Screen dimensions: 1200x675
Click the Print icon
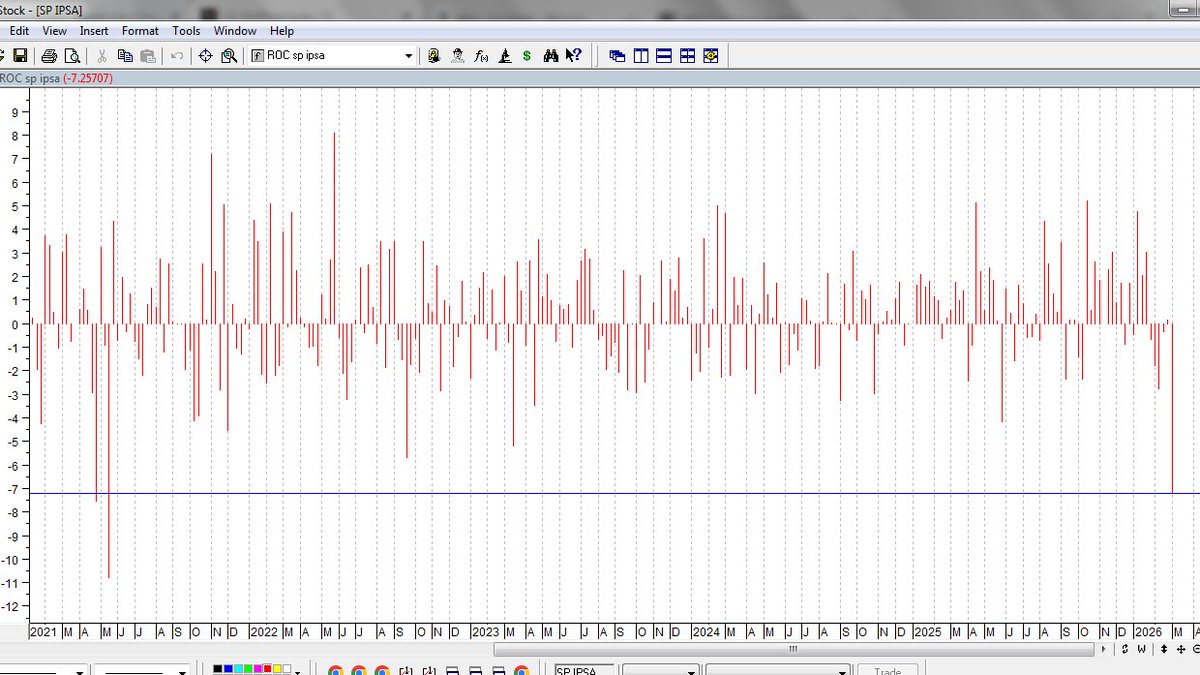(49, 56)
